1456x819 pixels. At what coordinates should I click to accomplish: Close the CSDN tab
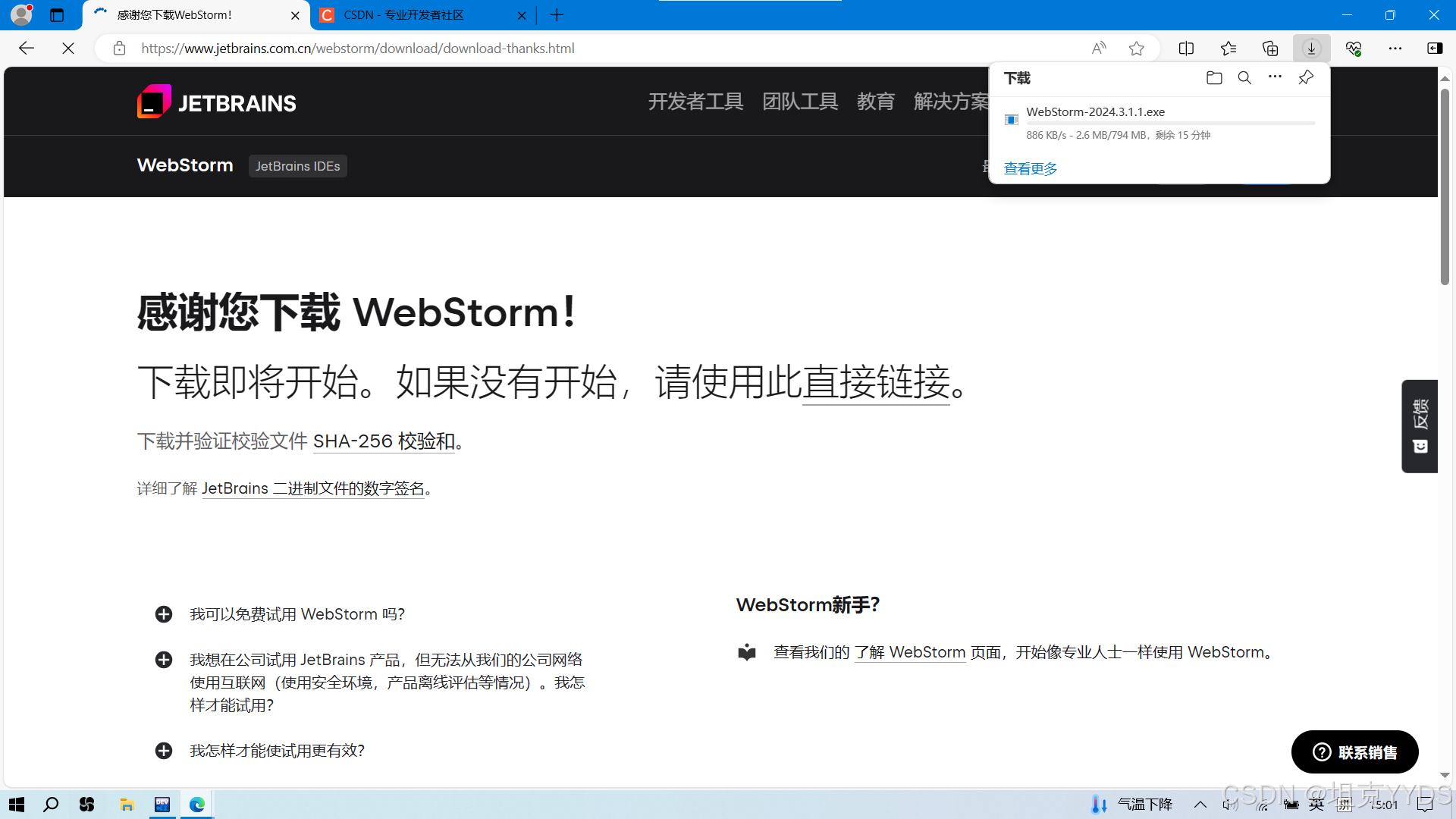(x=522, y=15)
